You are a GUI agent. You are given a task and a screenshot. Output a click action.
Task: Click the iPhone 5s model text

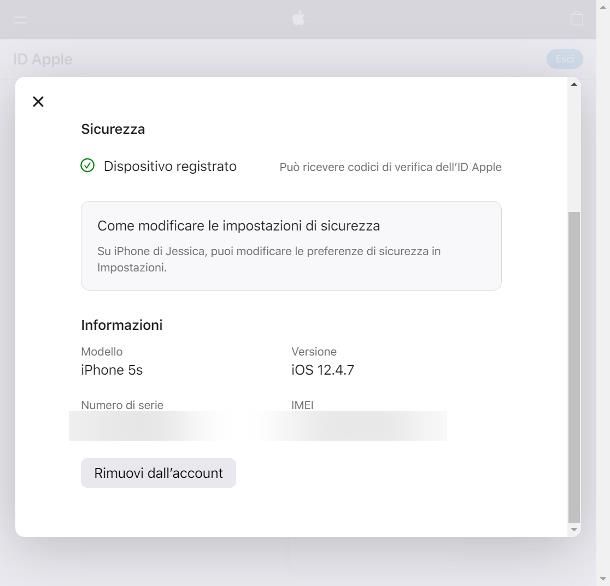[112, 370]
